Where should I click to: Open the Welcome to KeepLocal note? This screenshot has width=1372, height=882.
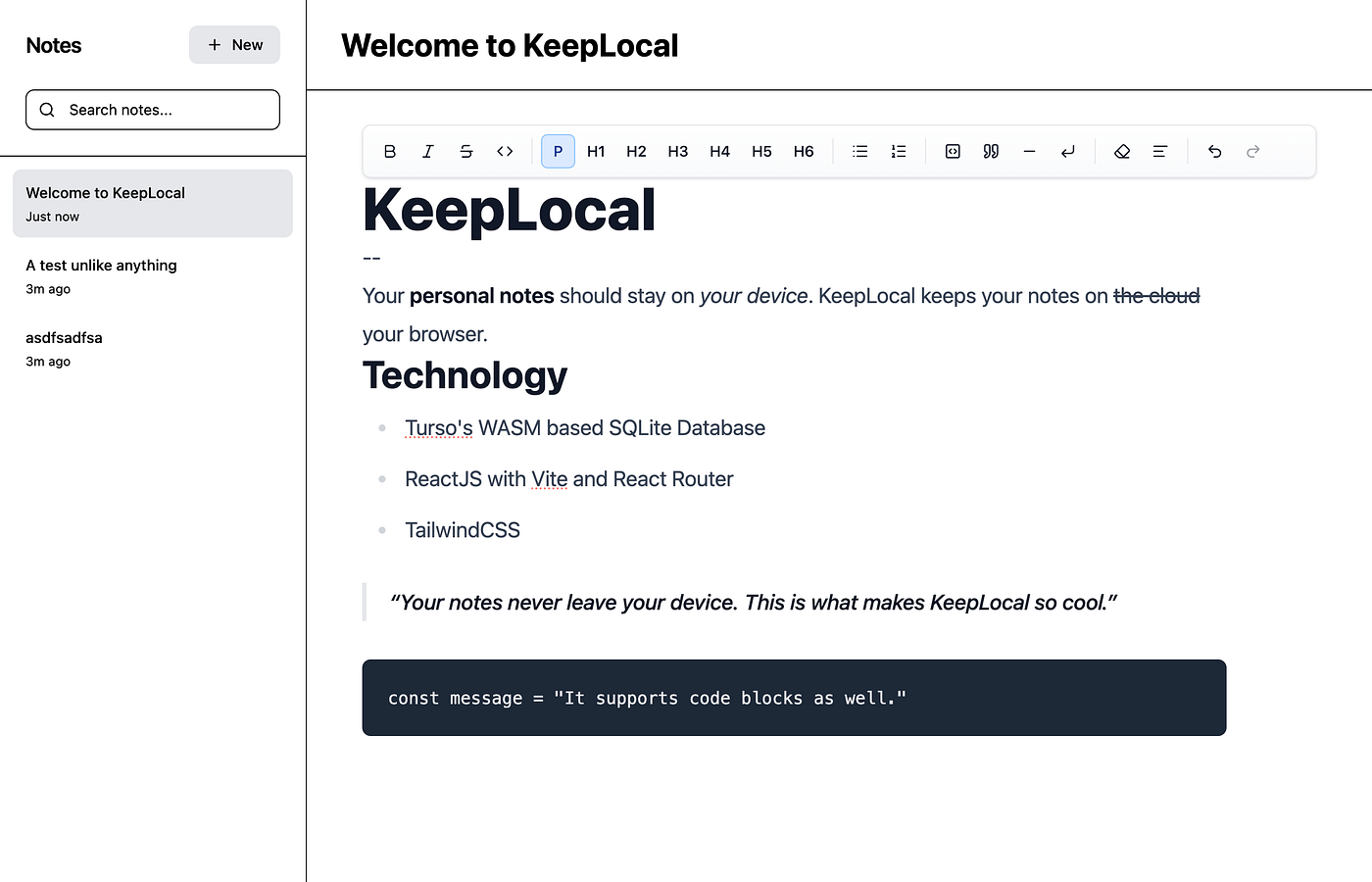pos(153,204)
